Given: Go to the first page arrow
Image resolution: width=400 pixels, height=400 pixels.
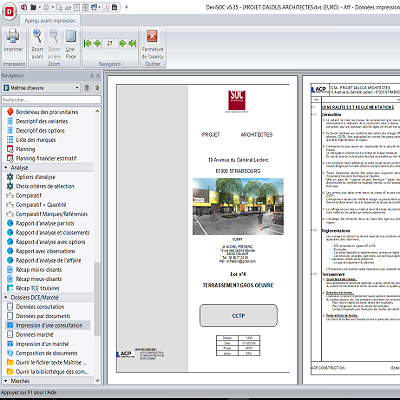Looking at the screenshot, I should tap(88, 43).
